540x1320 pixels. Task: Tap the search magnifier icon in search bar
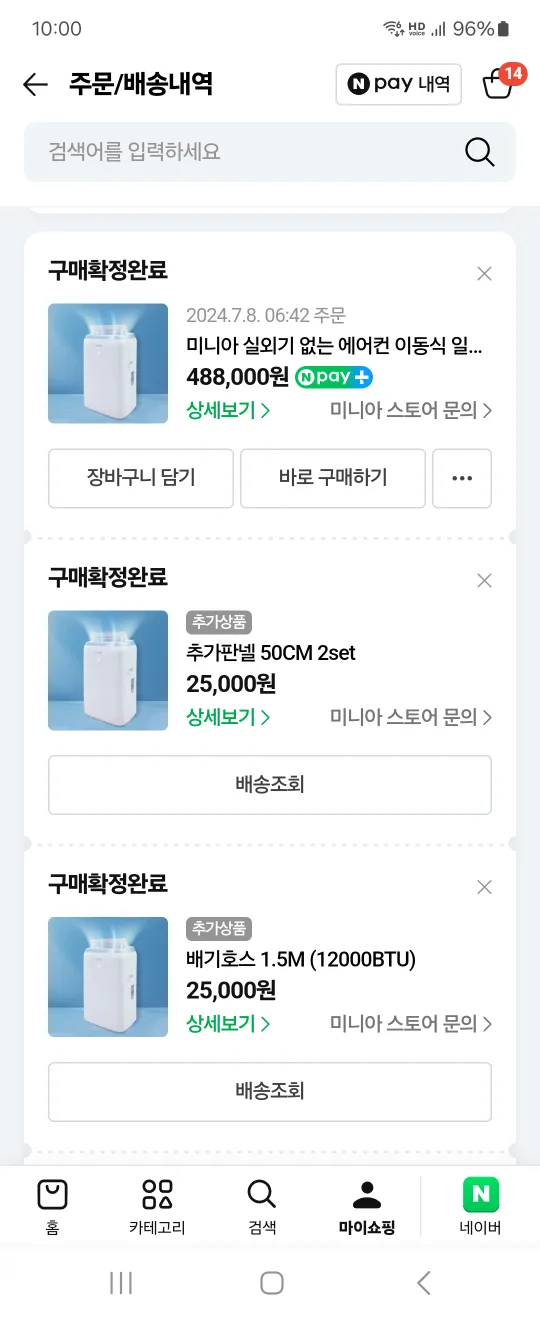pos(480,152)
